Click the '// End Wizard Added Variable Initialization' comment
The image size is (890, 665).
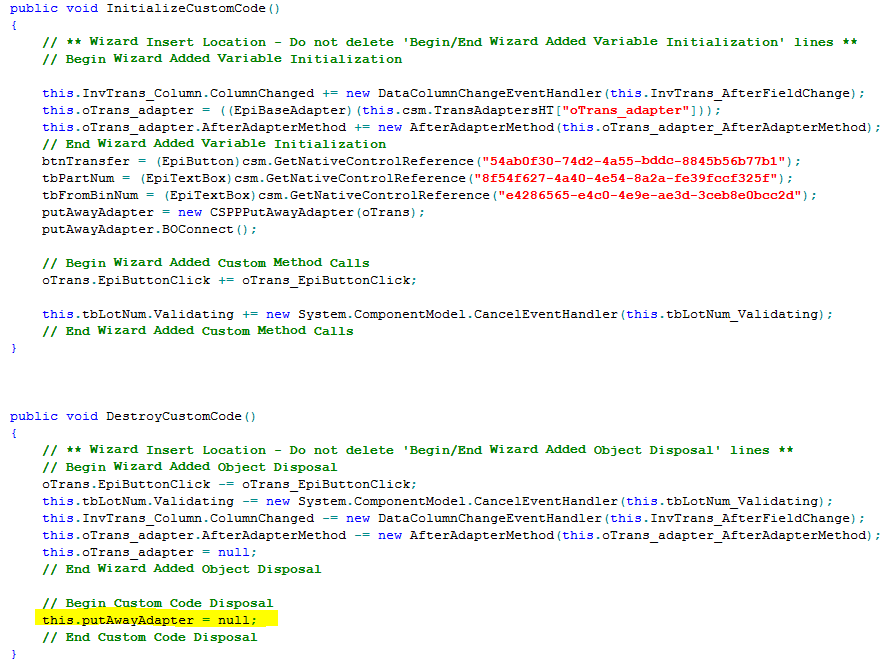coord(214,144)
